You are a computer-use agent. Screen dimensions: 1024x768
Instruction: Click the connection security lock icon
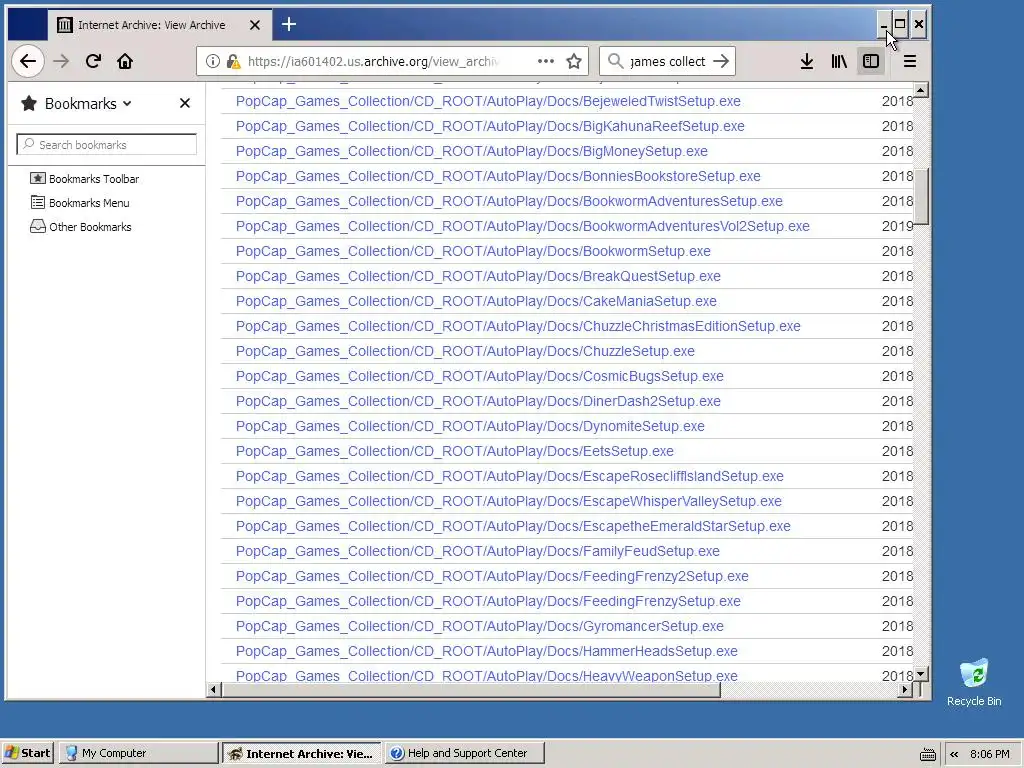tap(233, 61)
